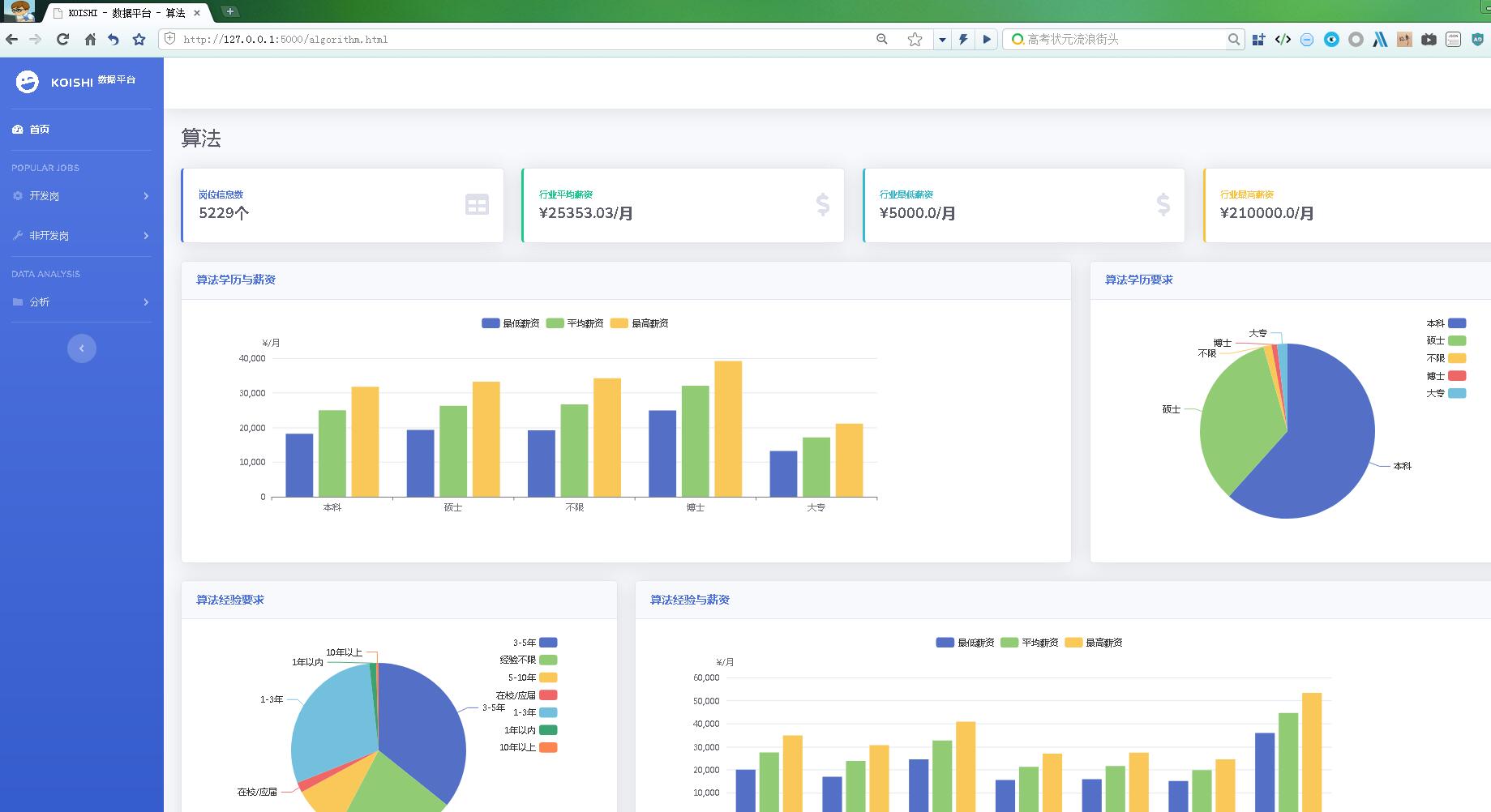
Task: Click the blue bookmarks star in the navigation bar
Action: point(139,39)
